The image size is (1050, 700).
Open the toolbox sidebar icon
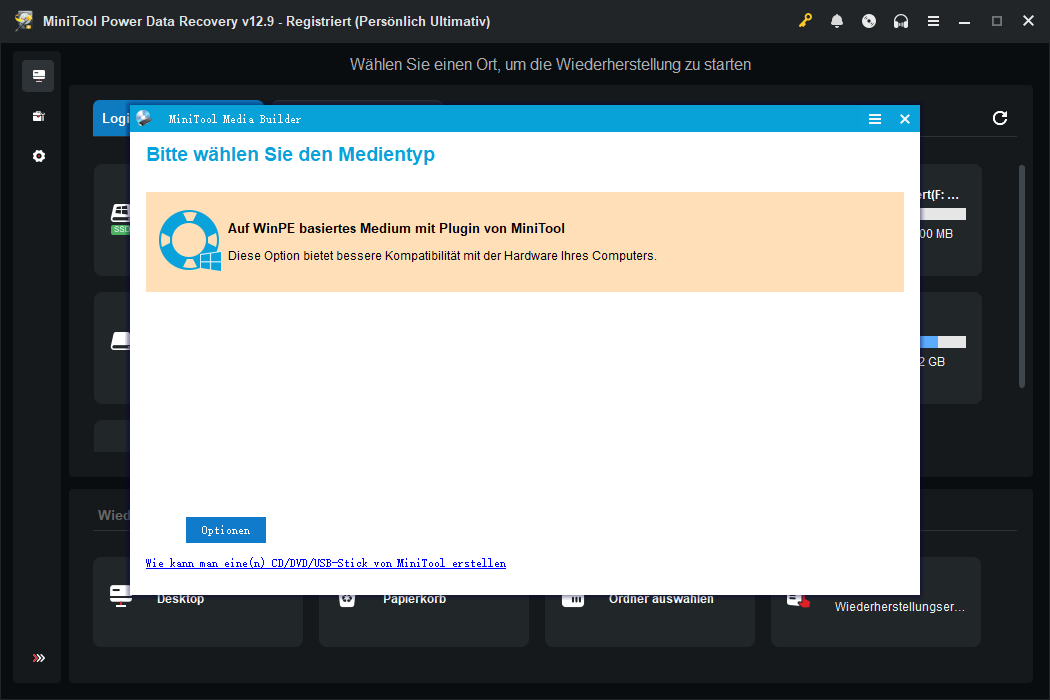click(38, 116)
